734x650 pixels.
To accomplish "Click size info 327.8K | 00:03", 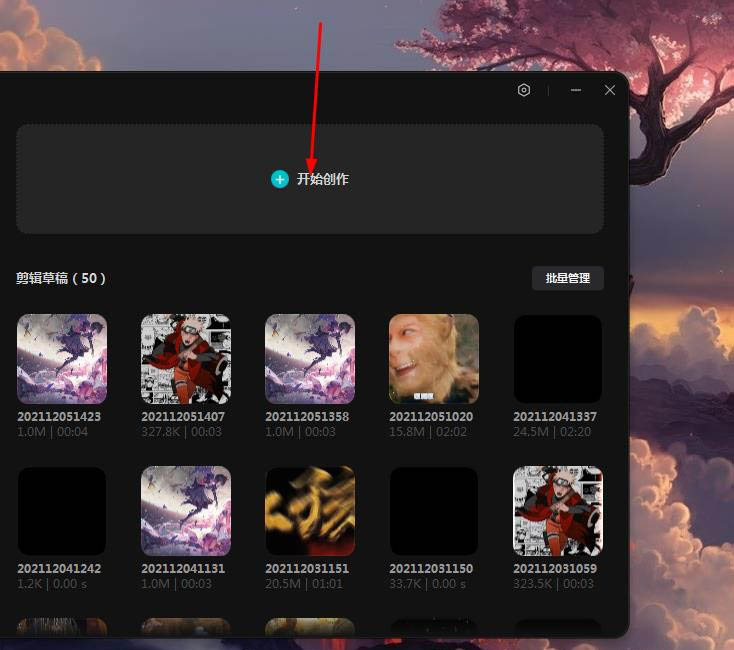I will coord(182,431).
